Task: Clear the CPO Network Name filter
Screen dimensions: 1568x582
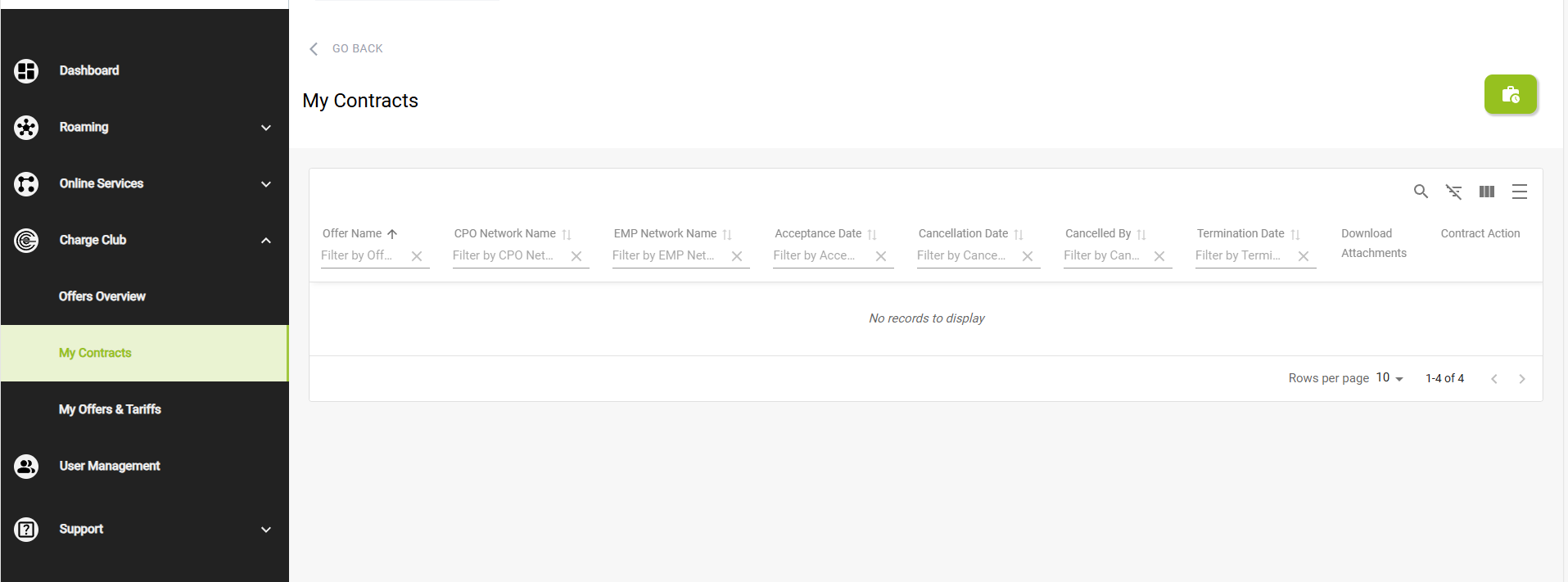Action: click(x=576, y=256)
